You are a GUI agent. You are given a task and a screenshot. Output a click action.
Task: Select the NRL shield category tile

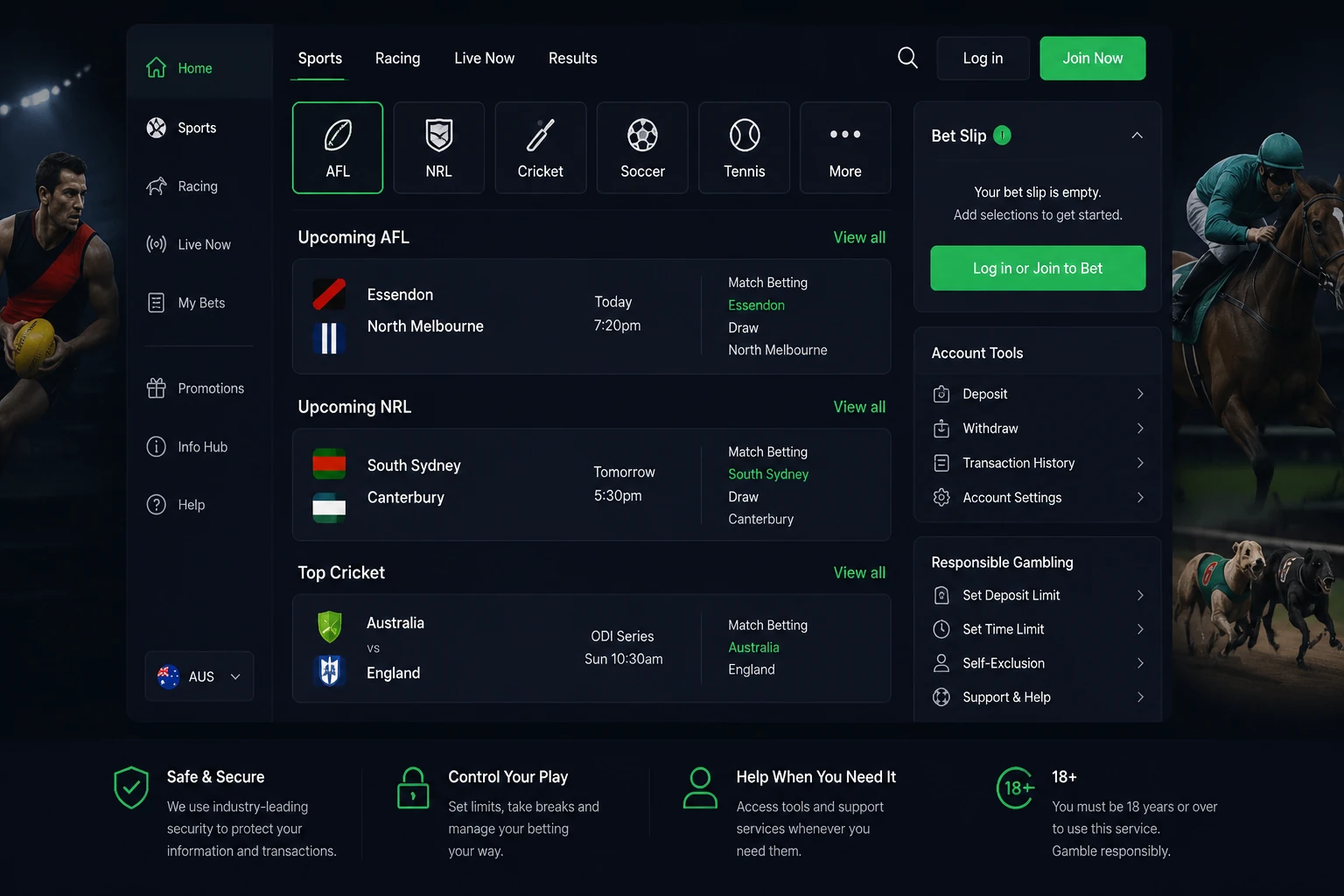pos(438,148)
